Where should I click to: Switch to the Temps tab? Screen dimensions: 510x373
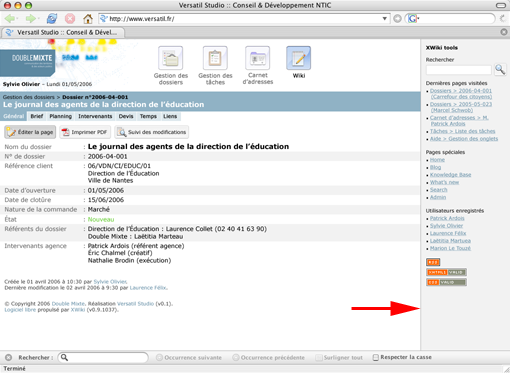[x=148, y=116]
